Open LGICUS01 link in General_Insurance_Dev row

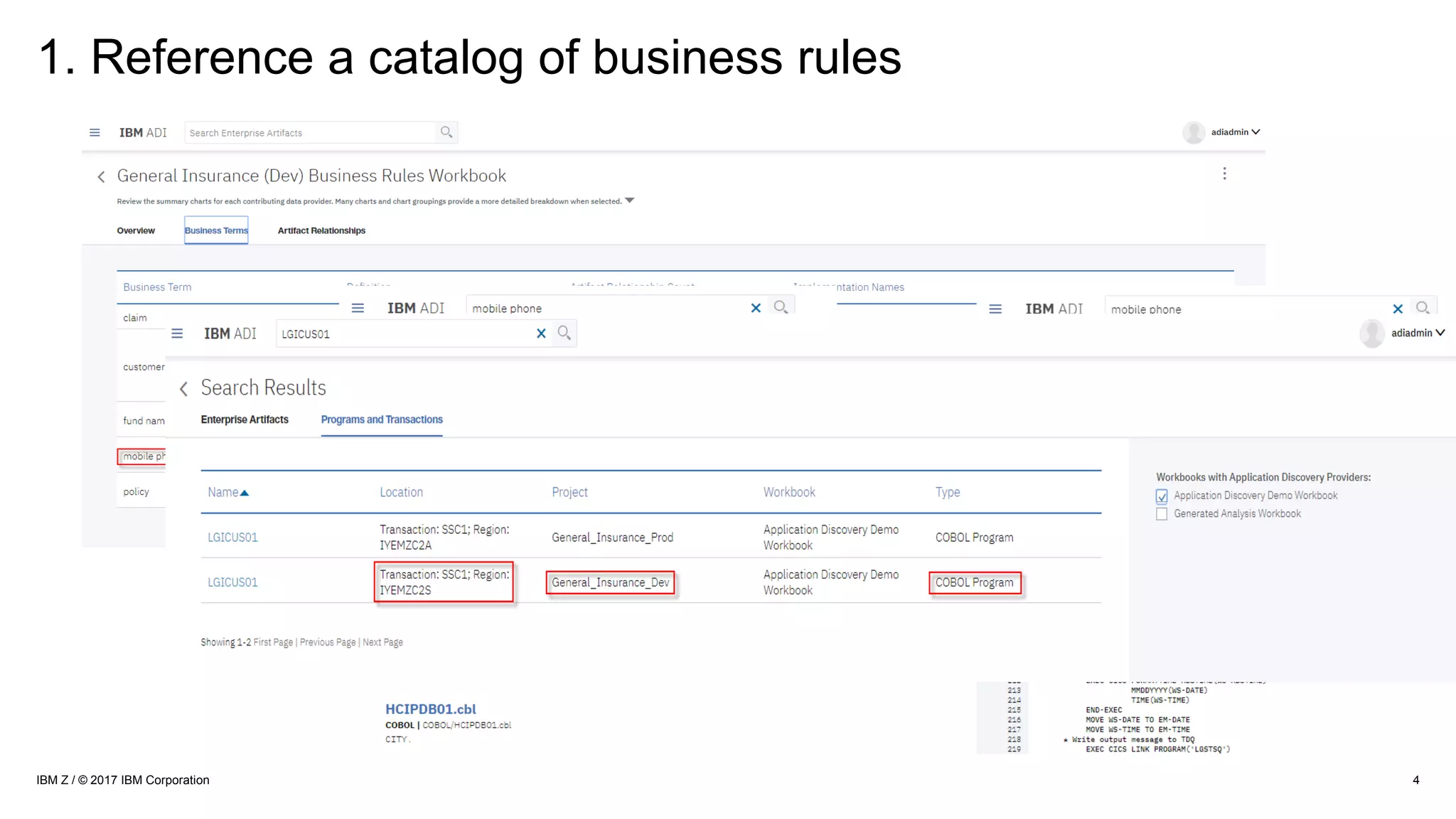tap(232, 582)
